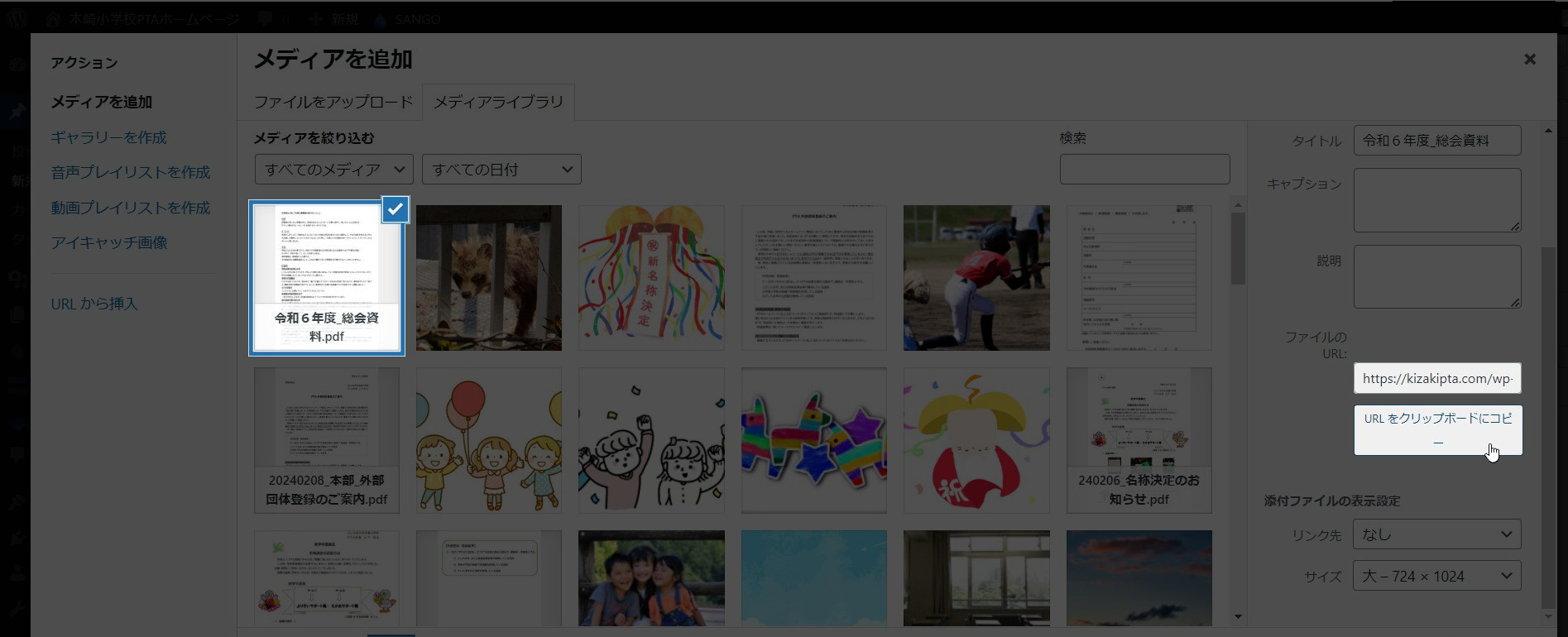The image size is (1568, 637).
Task: Switch to ファイルをアップロード tab
Action: pos(333,102)
